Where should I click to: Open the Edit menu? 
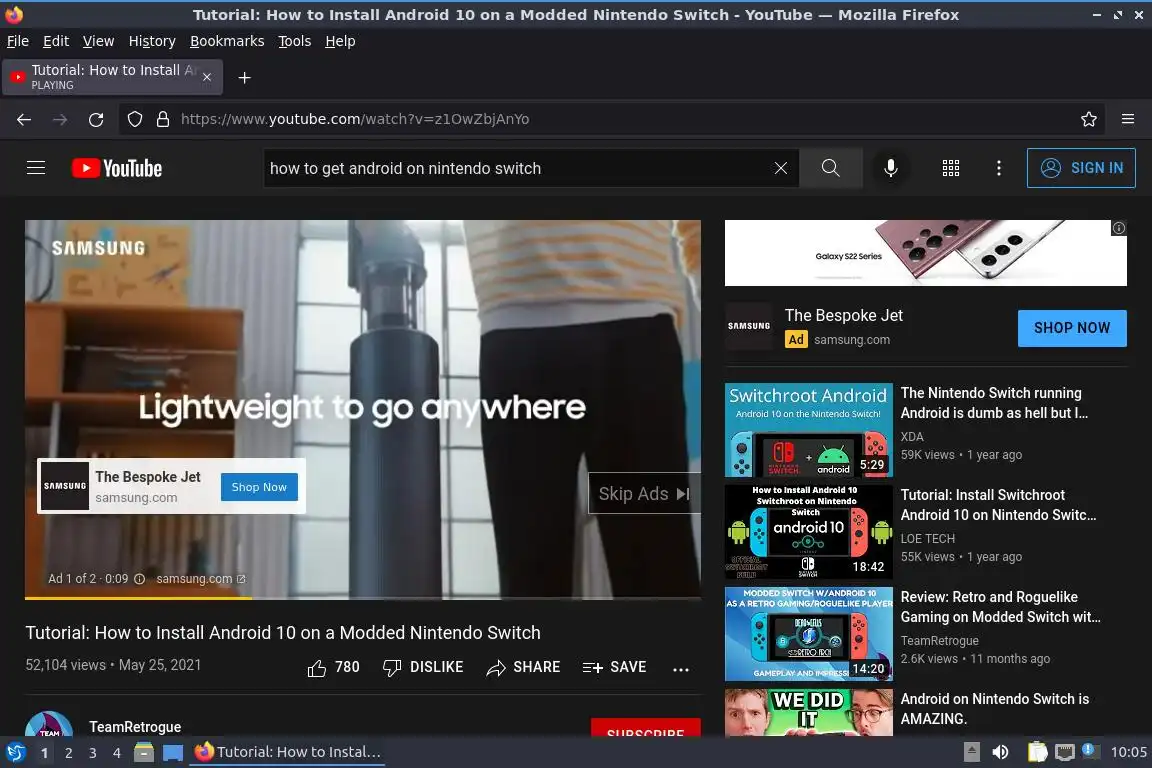(56, 41)
